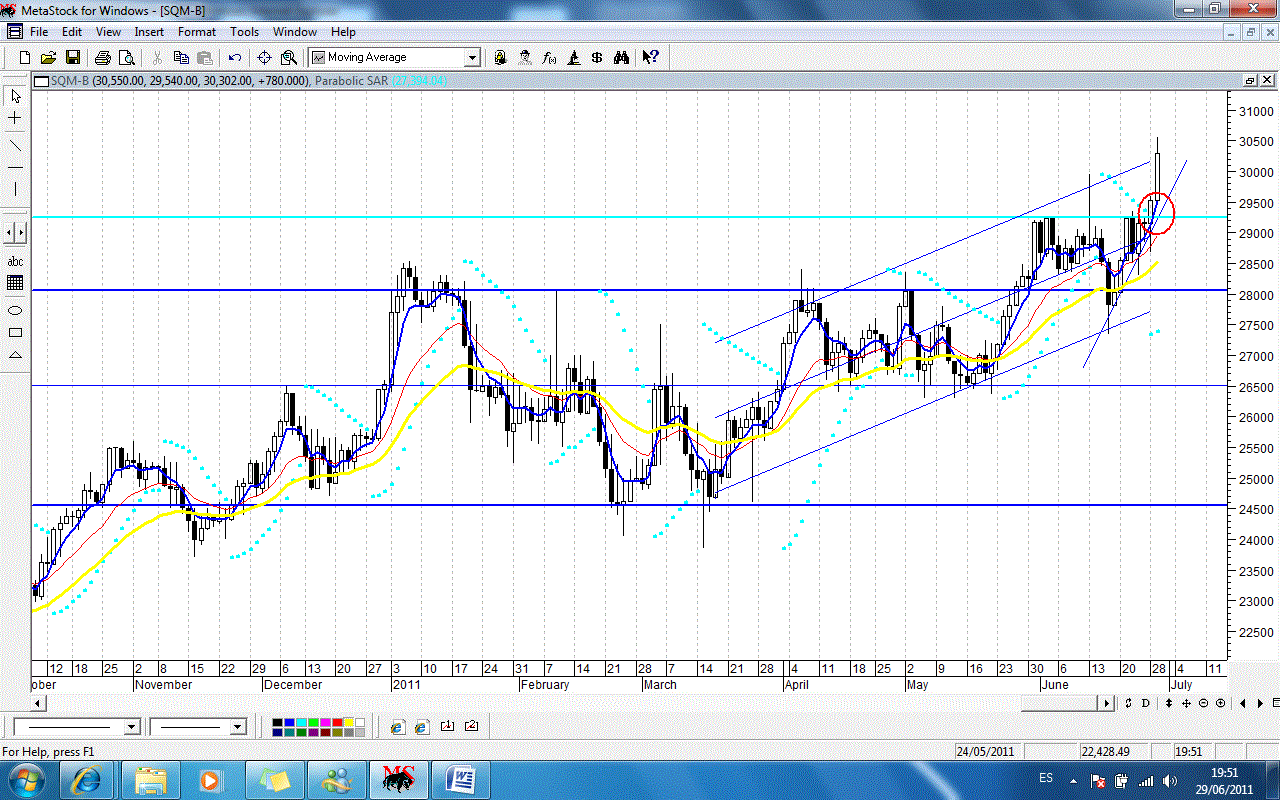
Task: Open the Insert menu
Action: [149, 32]
